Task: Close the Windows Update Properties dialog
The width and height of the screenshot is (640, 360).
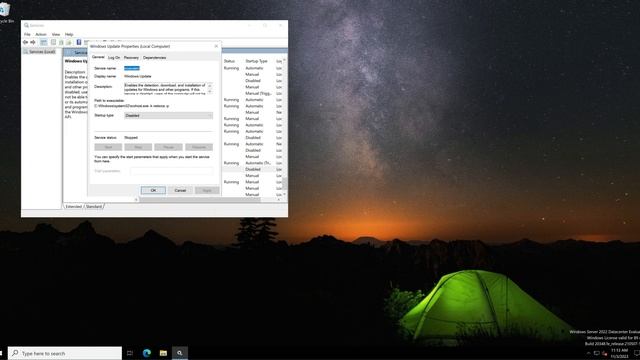Action: pos(216,46)
